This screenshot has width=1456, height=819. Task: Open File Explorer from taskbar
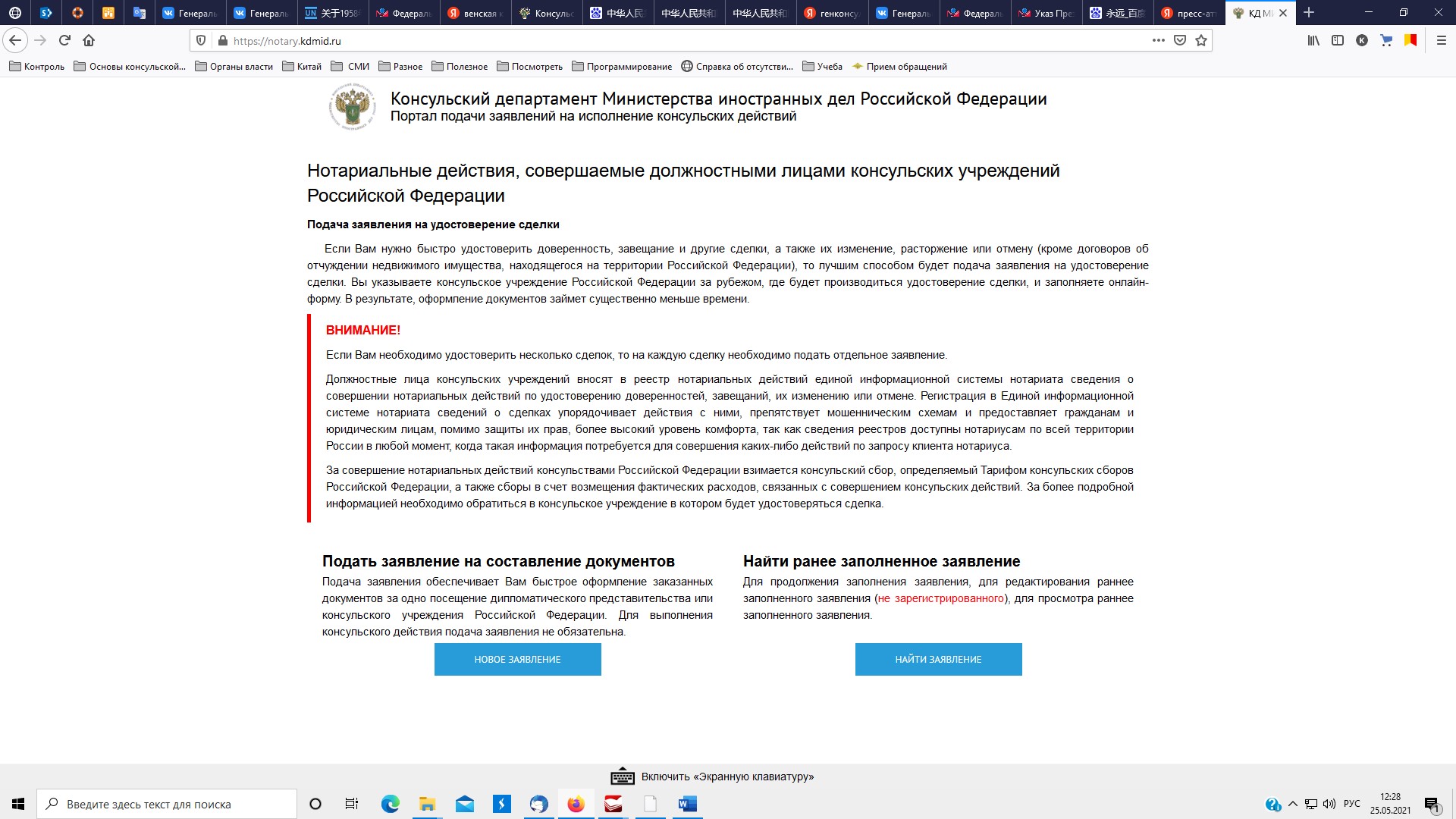coord(427,804)
